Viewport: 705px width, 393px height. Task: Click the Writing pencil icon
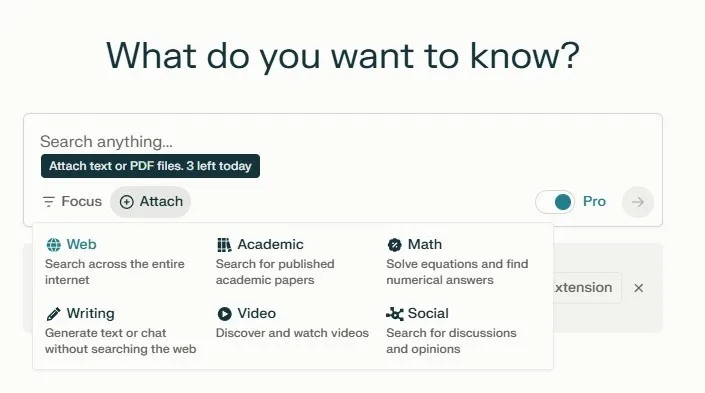pyautogui.click(x=54, y=314)
